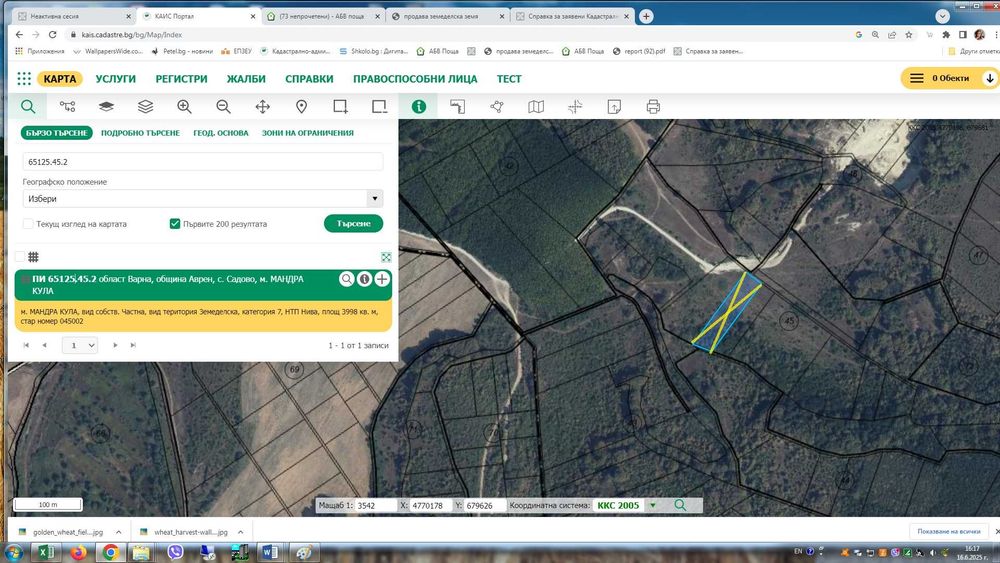Uncheck Първите 200 резултата checkbox
Screen dimensions: 1000x563
(x=175, y=224)
